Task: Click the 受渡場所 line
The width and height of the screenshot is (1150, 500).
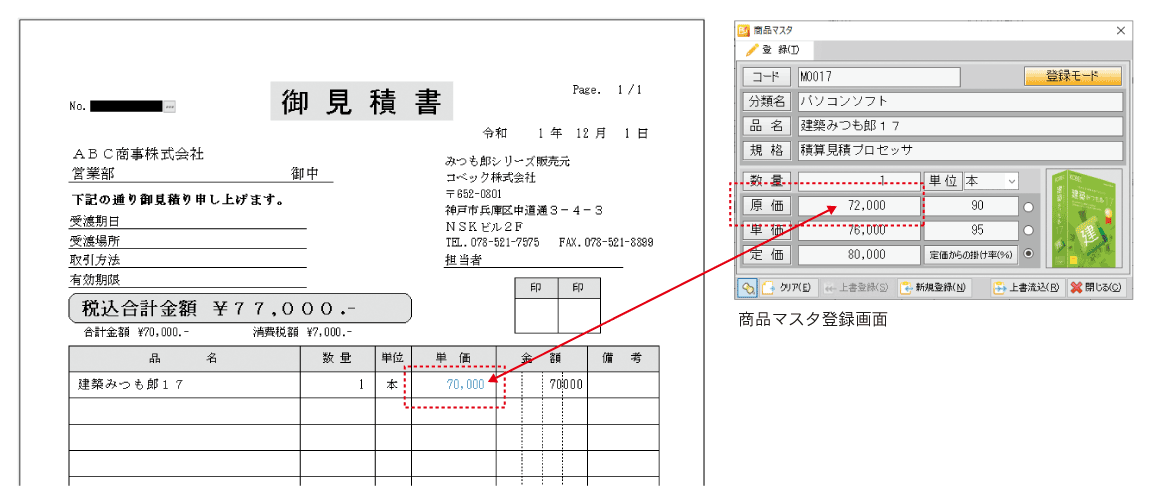Action: (188, 240)
